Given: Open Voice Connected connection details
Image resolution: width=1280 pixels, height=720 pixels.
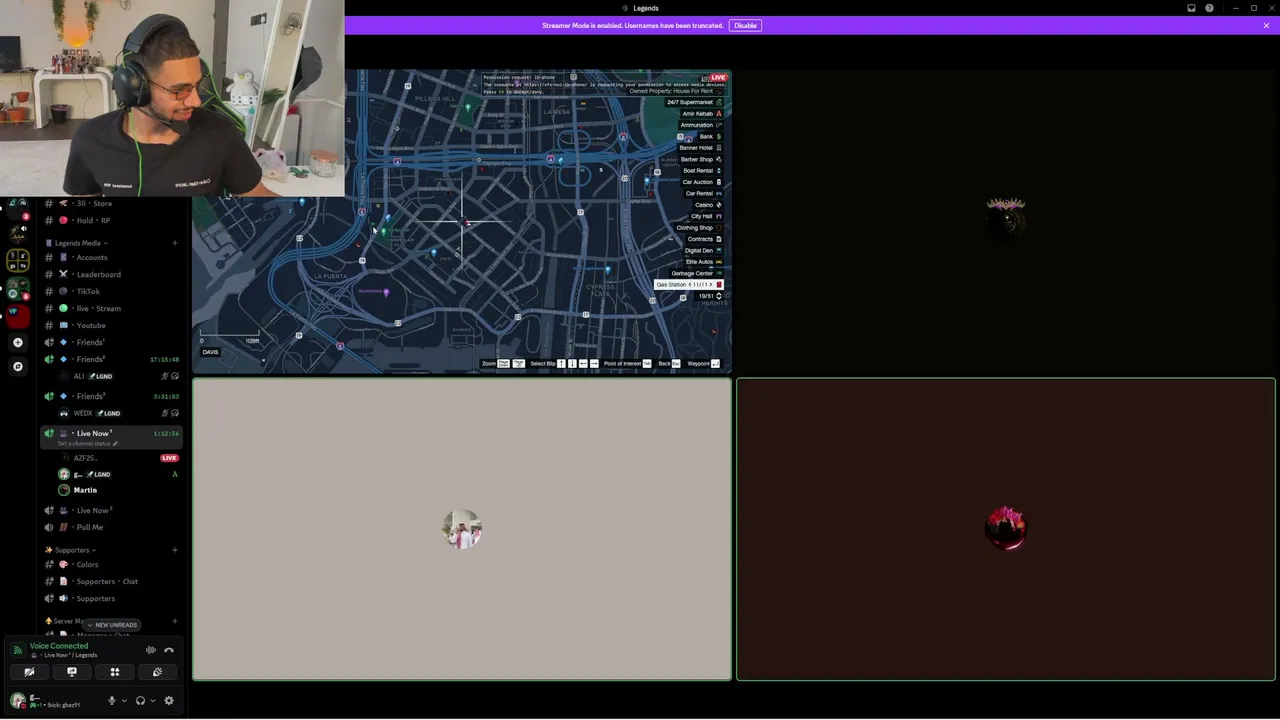Looking at the screenshot, I should [59, 646].
